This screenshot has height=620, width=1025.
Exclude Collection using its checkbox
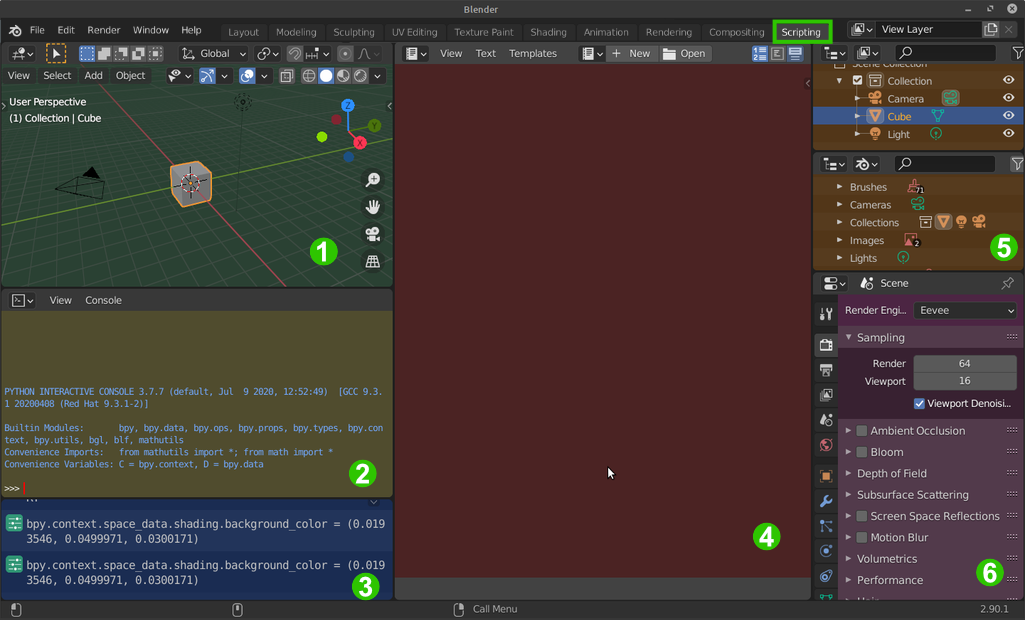click(858, 80)
